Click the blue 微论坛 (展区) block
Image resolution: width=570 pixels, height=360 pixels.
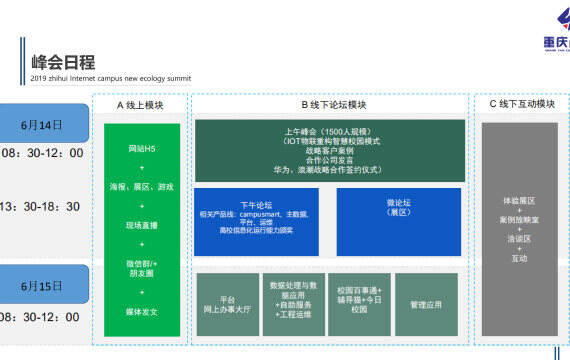[399, 222]
